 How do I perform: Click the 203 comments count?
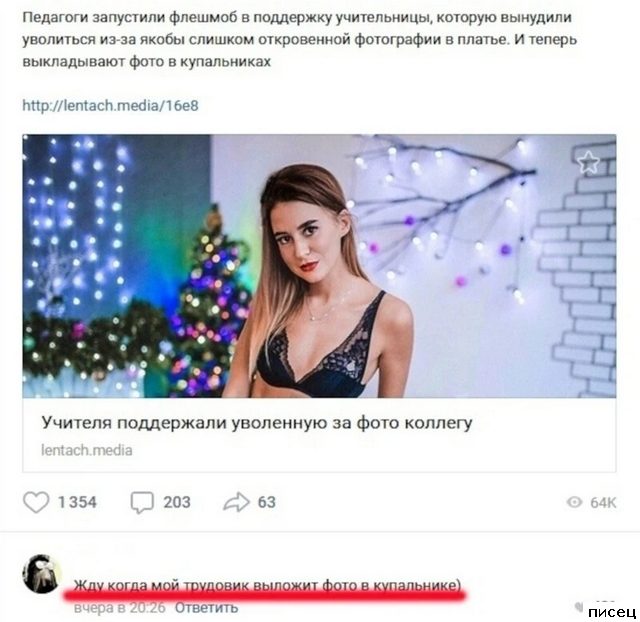177,502
